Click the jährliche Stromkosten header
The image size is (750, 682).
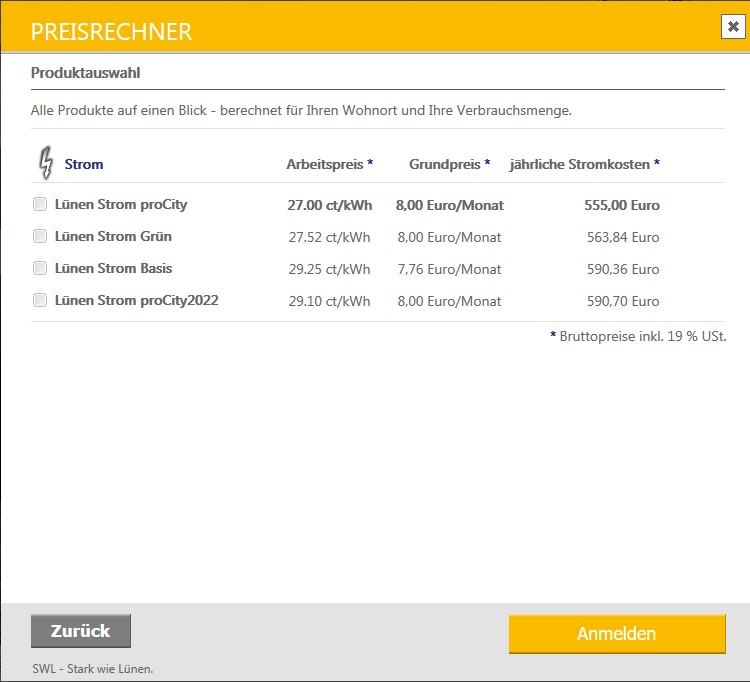click(585, 164)
